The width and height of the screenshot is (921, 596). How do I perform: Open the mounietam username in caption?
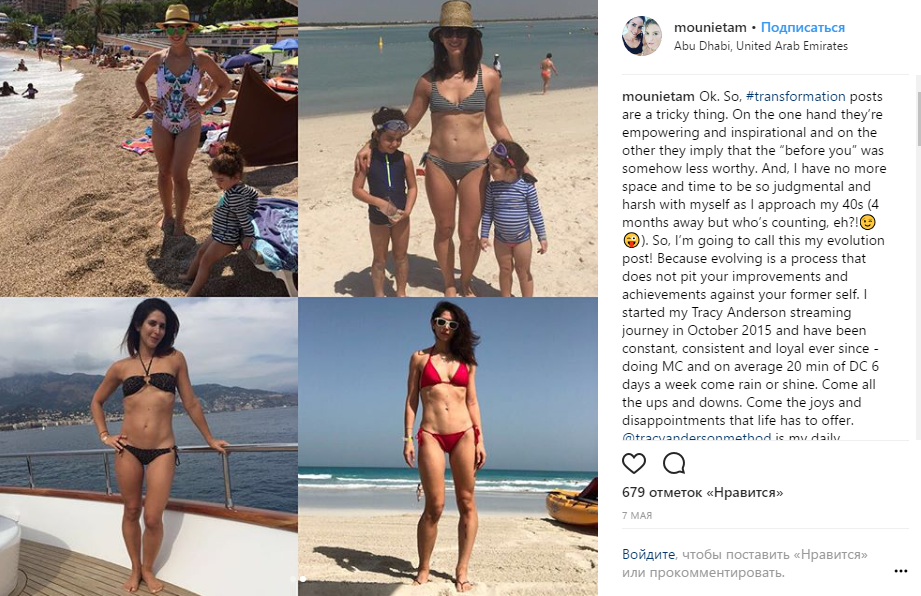[x=658, y=96]
